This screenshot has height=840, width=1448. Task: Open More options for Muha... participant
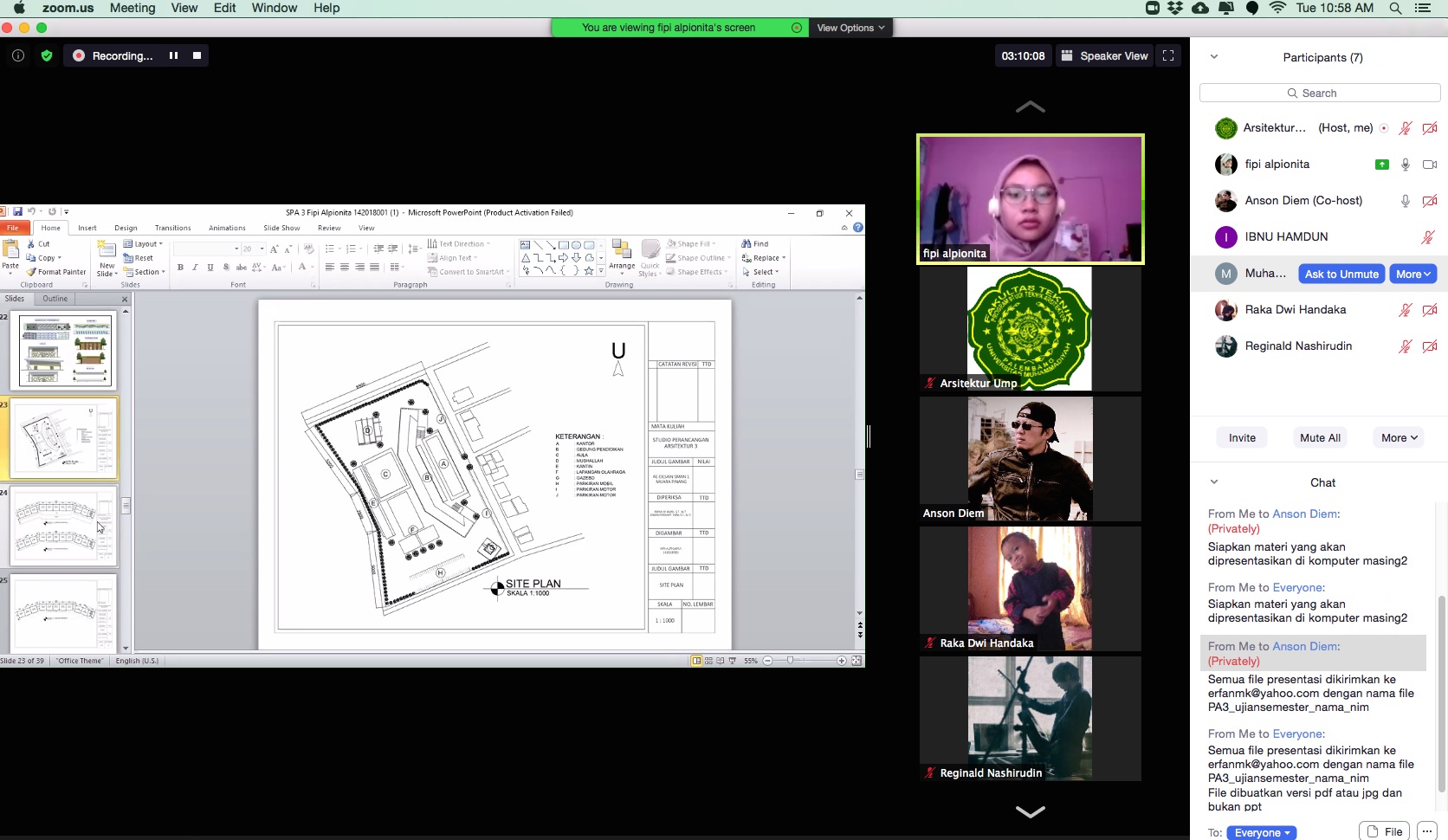pos(1413,274)
